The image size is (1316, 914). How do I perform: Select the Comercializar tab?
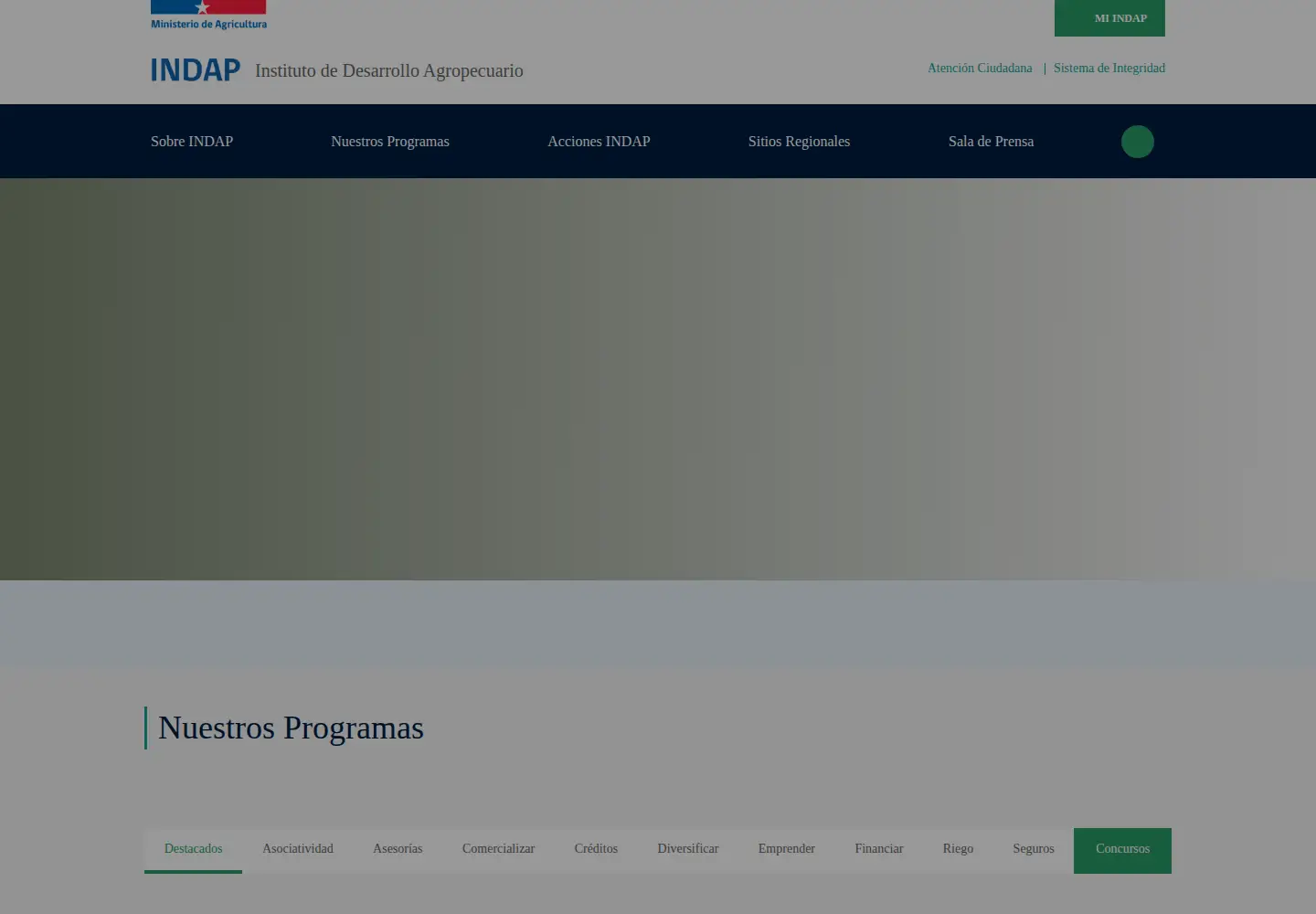click(x=498, y=850)
